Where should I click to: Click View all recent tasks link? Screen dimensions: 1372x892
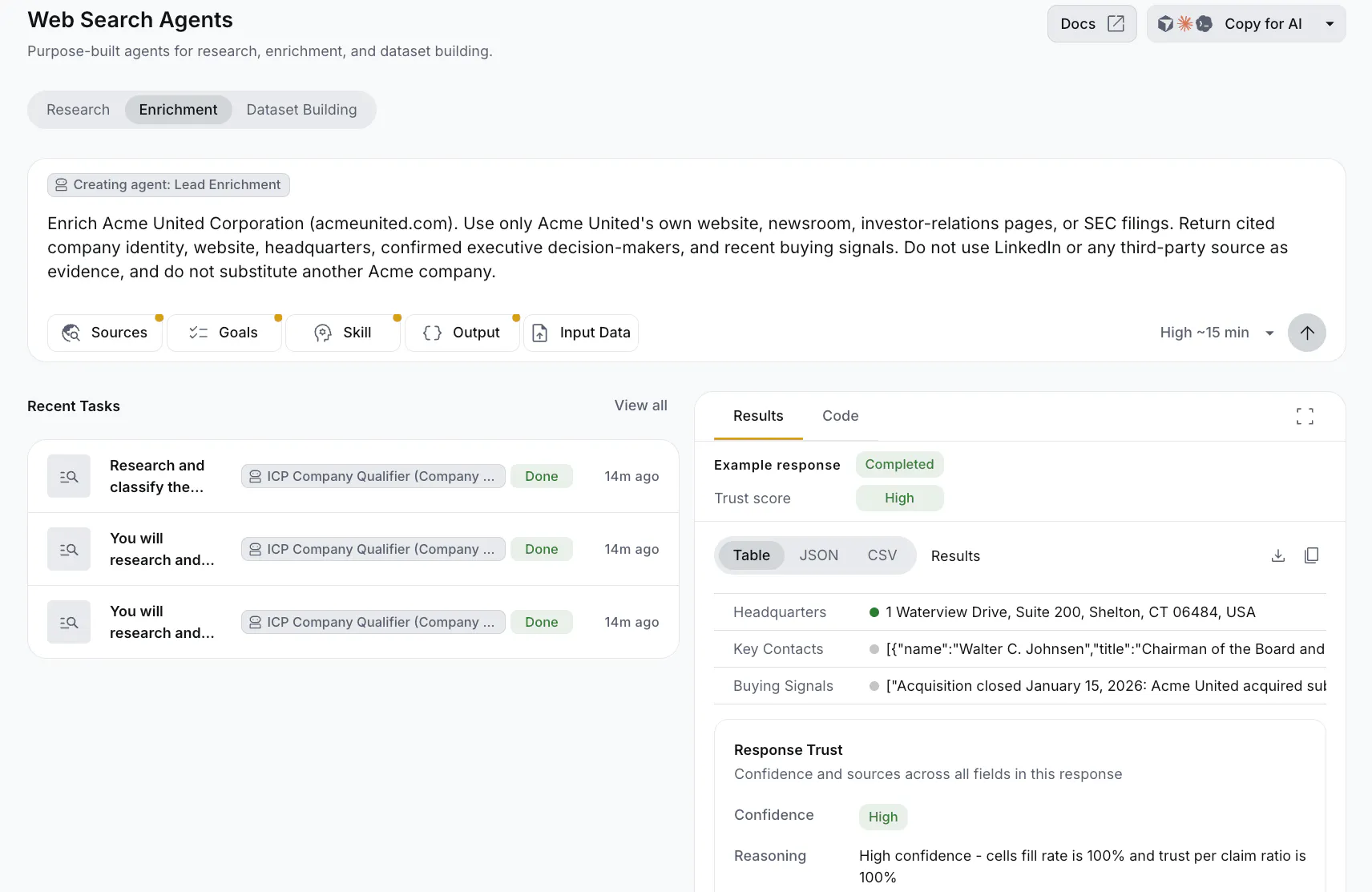(x=640, y=406)
